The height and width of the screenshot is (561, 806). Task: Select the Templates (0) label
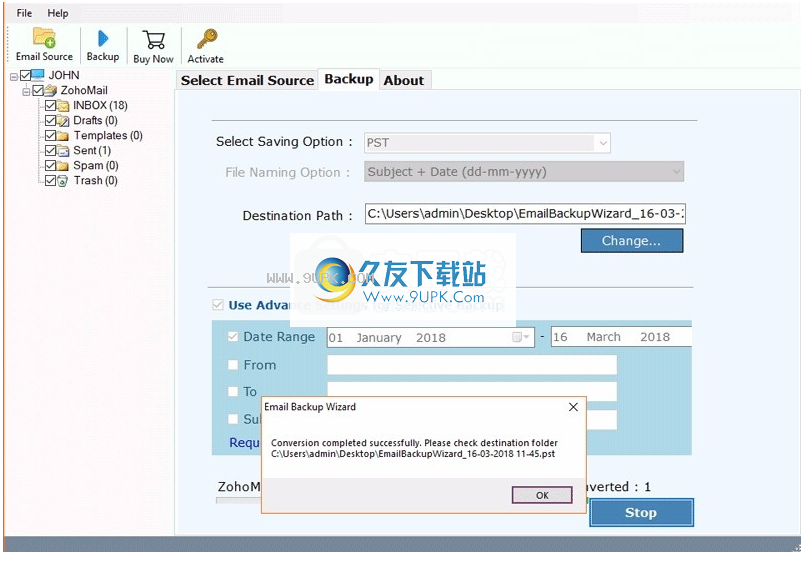point(108,136)
